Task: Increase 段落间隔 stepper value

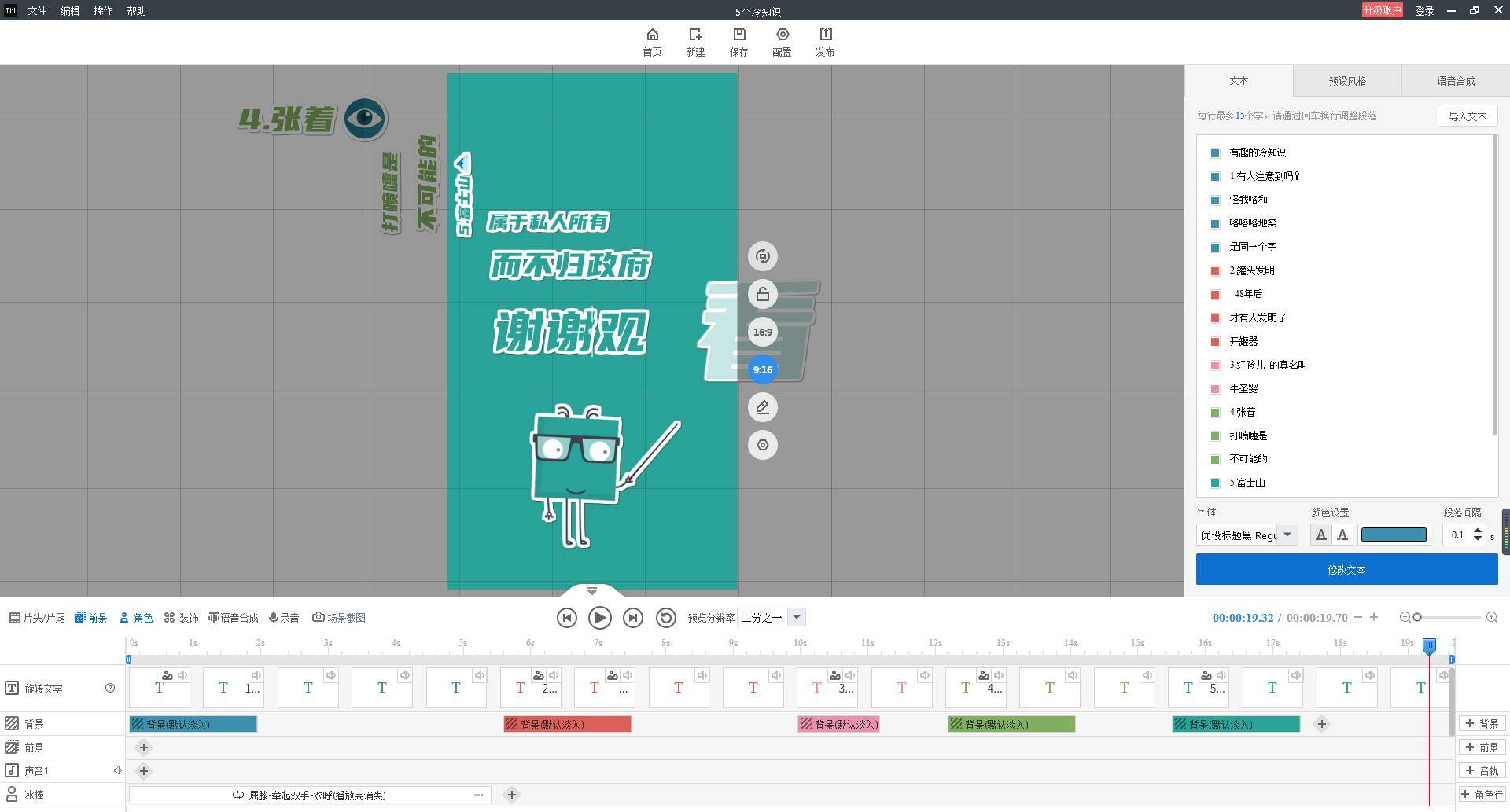Action: 1478,531
